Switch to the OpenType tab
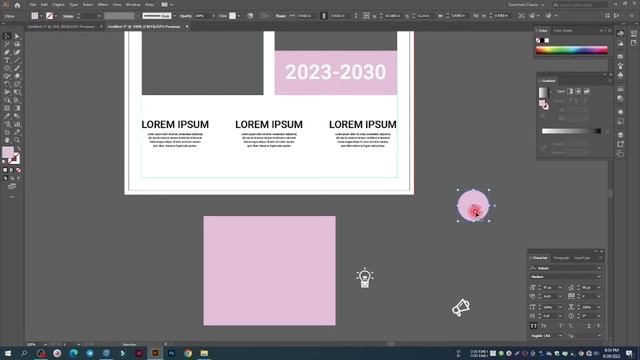This screenshot has width=640, height=360. tap(582, 258)
